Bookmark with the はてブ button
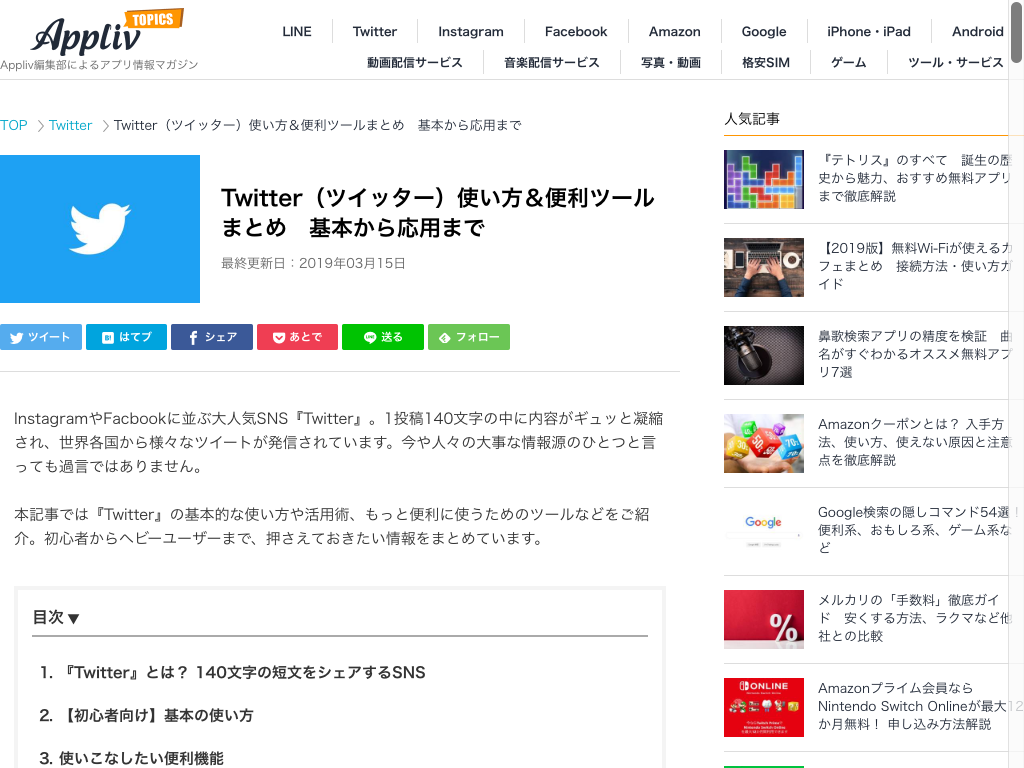This screenshot has width=1024, height=768. click(126, 337)
